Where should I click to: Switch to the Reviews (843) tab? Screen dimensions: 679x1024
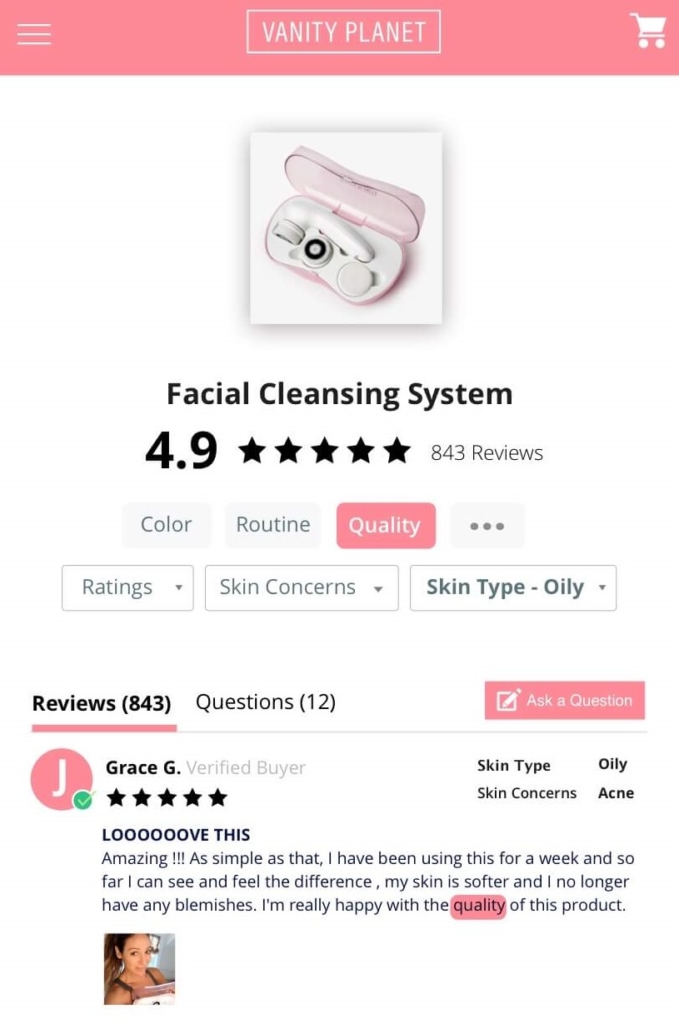click(x=102, y=703)
